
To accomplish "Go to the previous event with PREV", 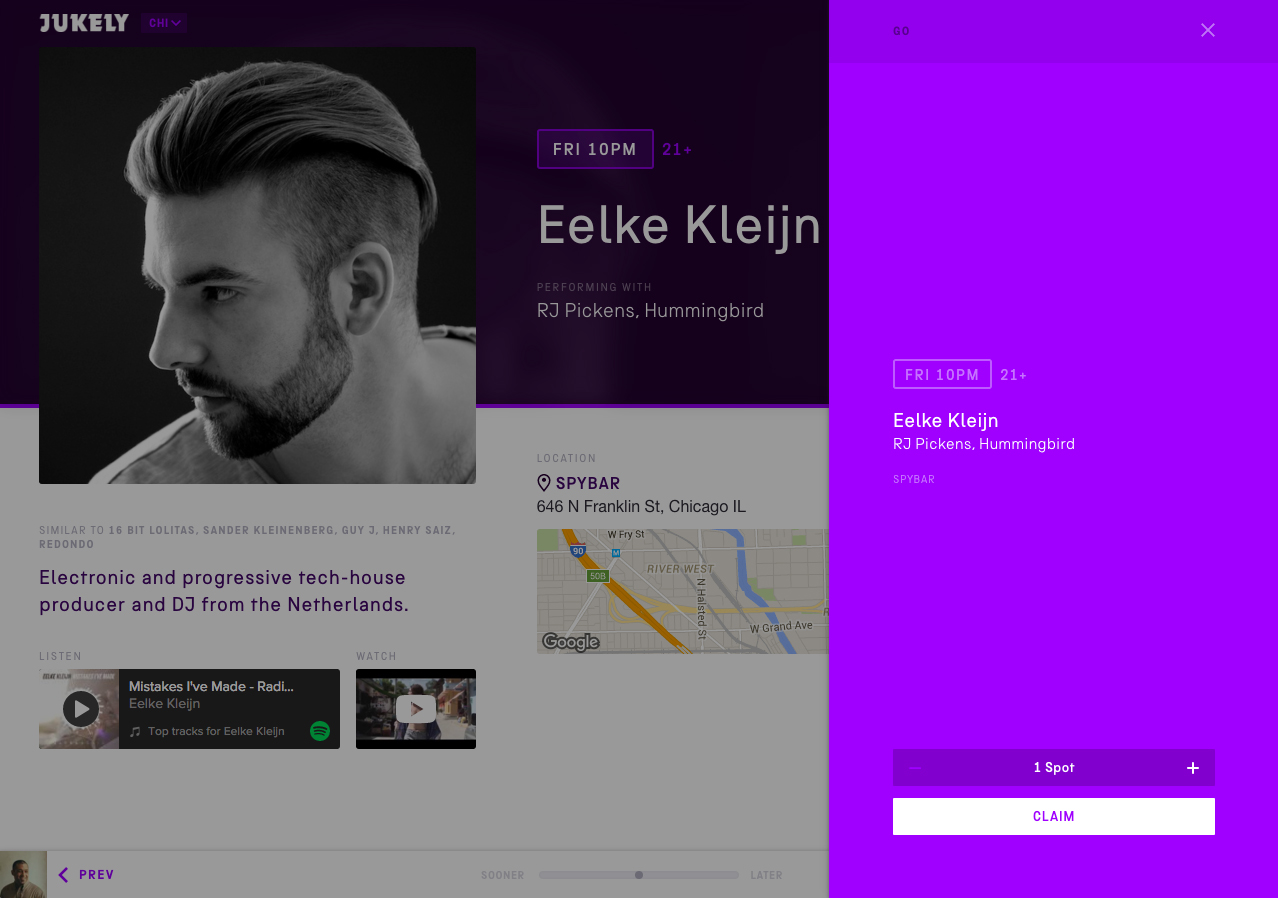I will 86,875.
